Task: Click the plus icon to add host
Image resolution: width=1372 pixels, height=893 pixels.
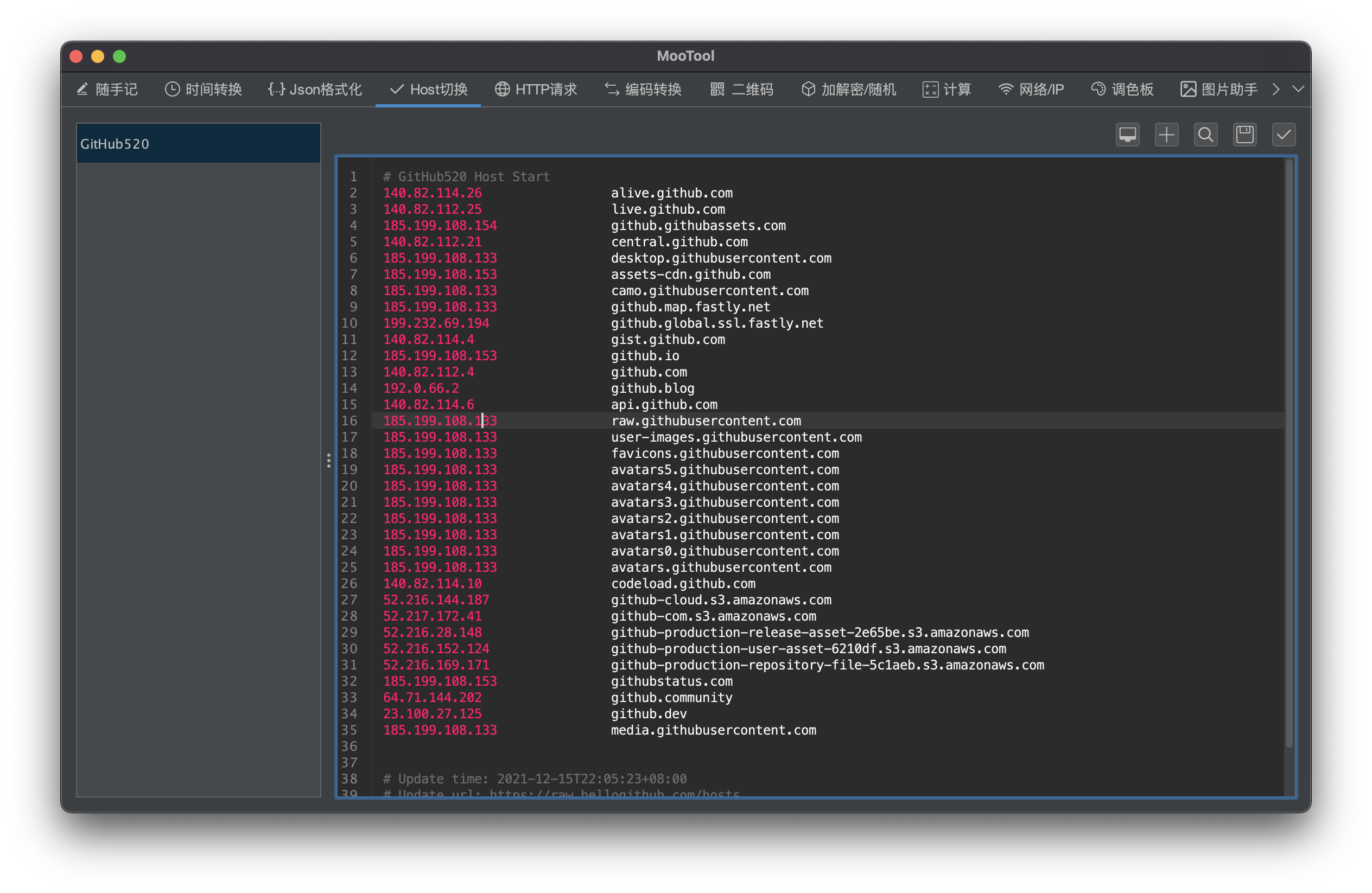Action: (x=1166, y=135)
